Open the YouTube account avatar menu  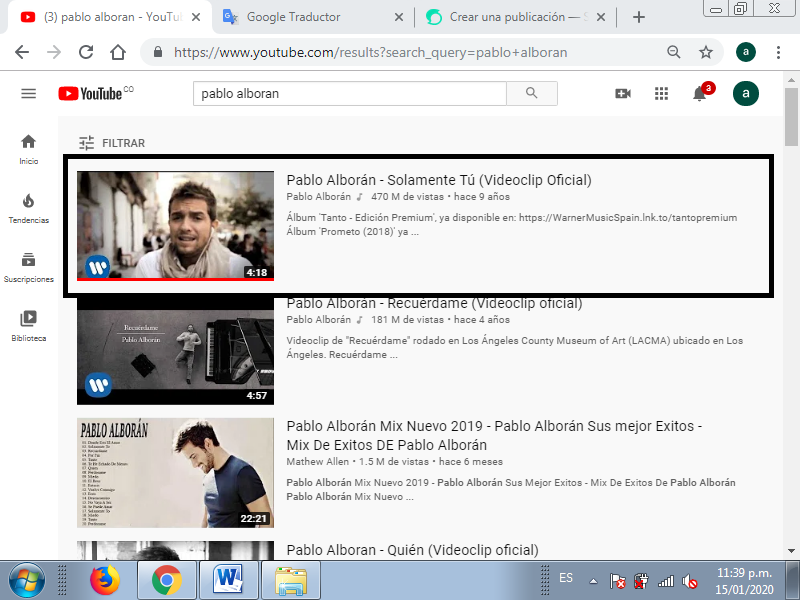click(745, 93)
